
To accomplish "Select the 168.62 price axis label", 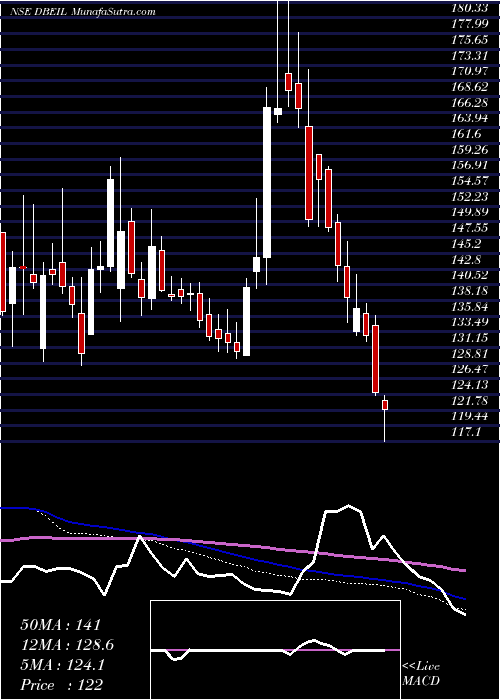I will (x=471, y=87).
